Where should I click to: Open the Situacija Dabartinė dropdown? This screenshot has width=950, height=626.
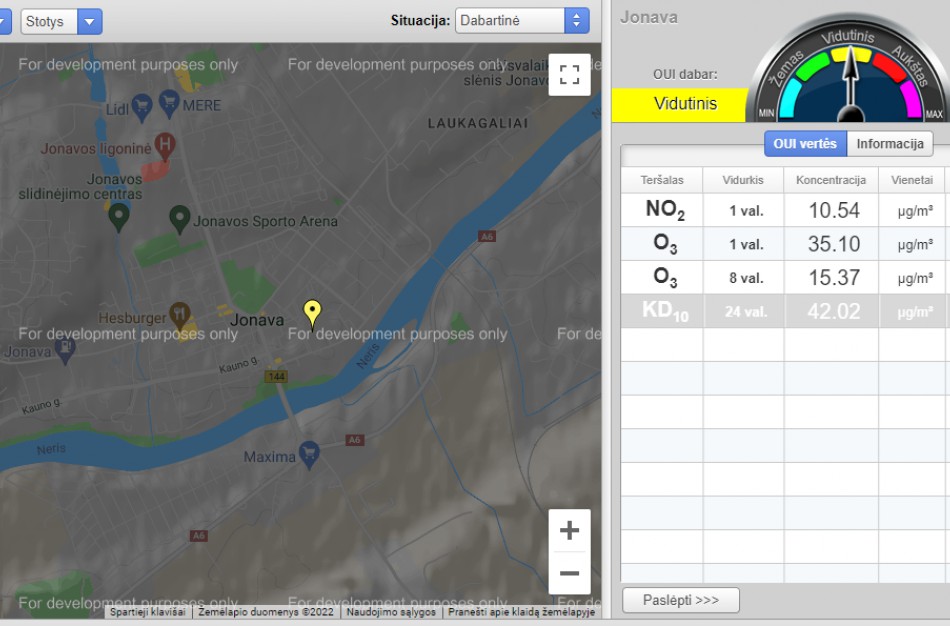tap(521, 21)
